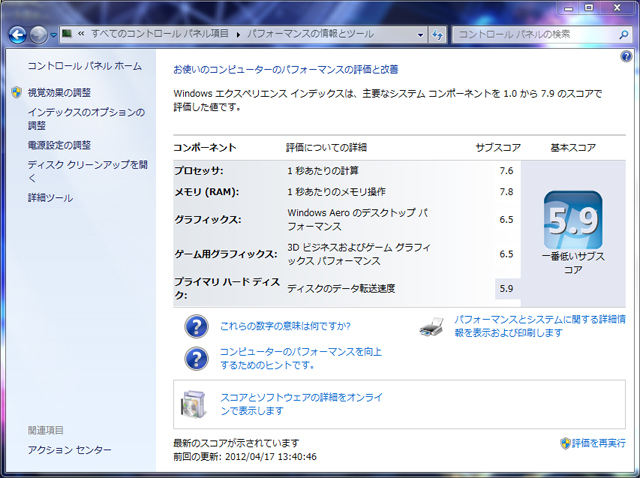Click the printer icon

[x=432, y=327]
